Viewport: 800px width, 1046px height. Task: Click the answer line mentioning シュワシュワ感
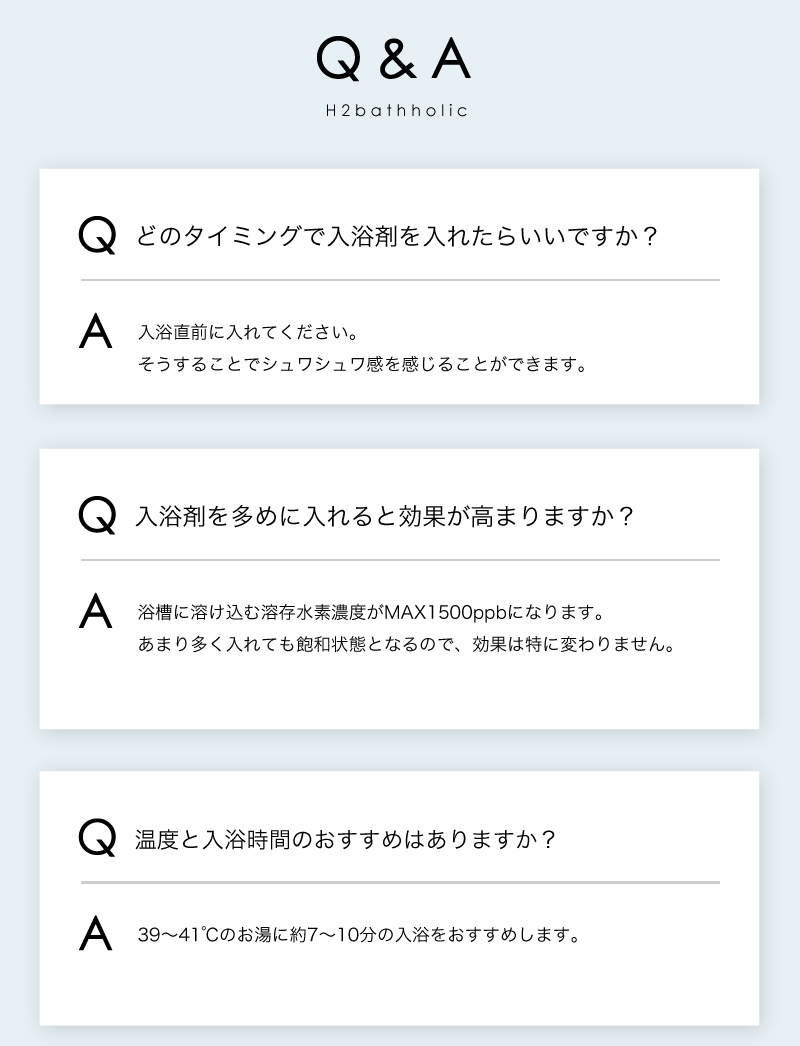point(361,364)
